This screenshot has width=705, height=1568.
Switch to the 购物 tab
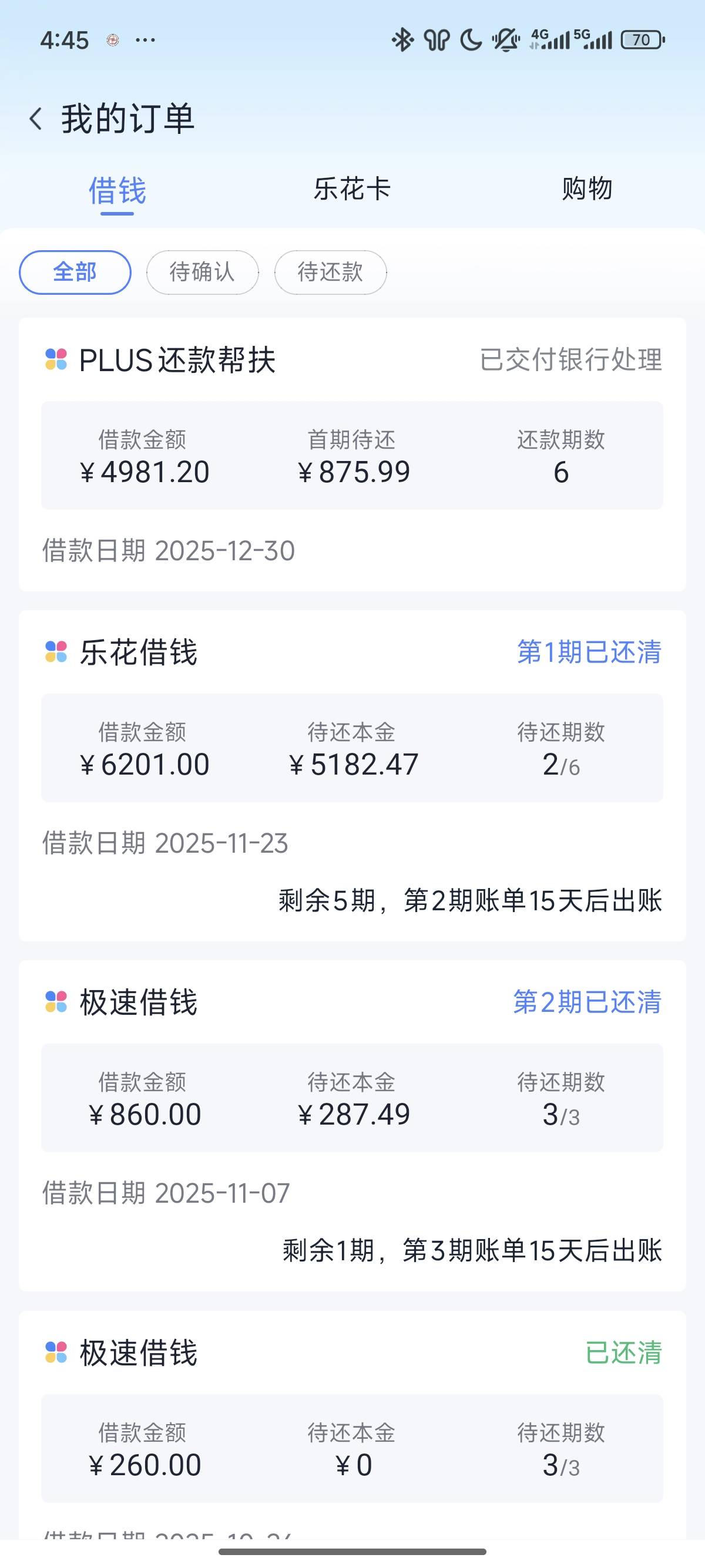tap(587, 189)
